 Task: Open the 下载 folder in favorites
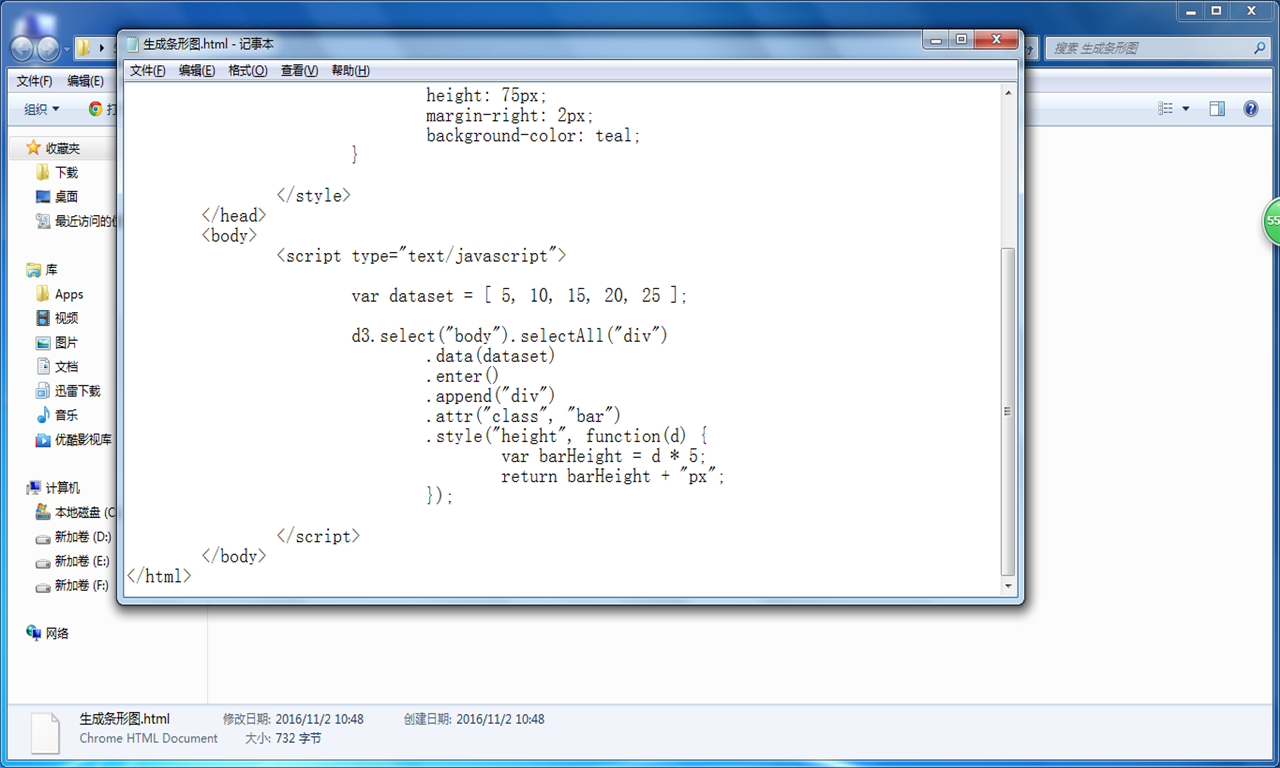pyautogui.click(x=66, y=172)
